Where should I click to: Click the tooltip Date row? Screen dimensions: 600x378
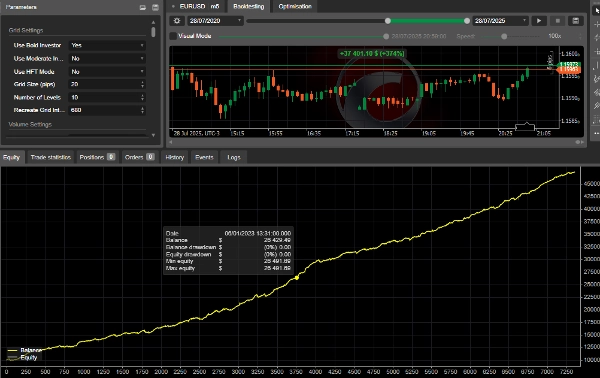pos(228,233)
